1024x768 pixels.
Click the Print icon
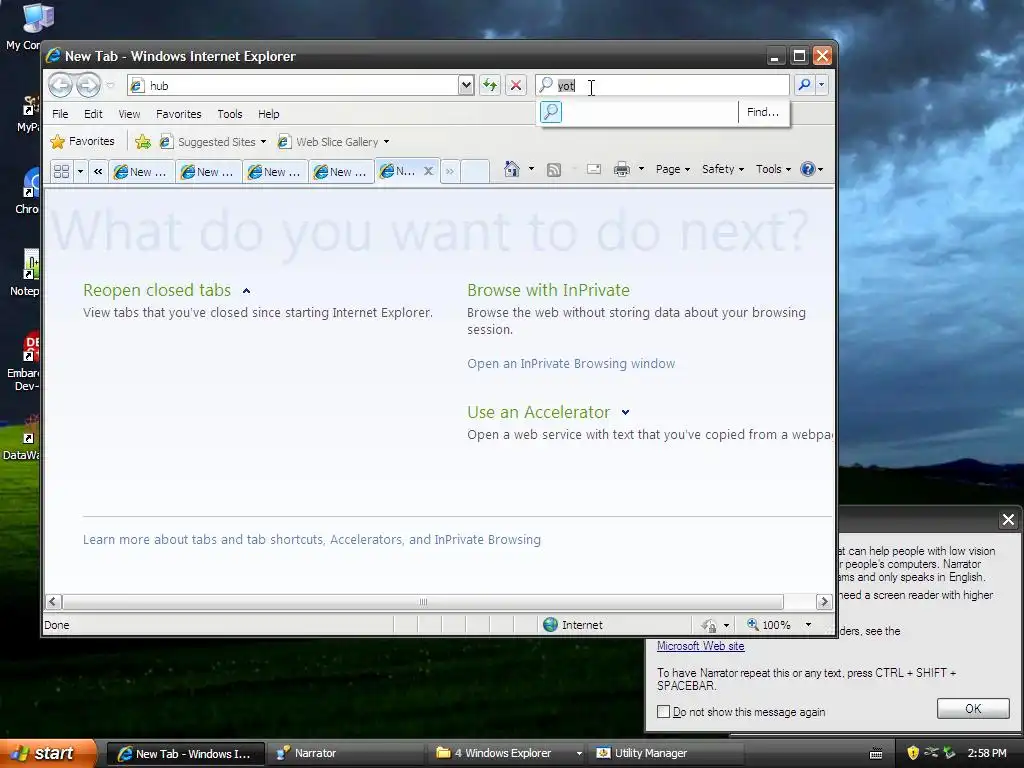tap(622, 170)
